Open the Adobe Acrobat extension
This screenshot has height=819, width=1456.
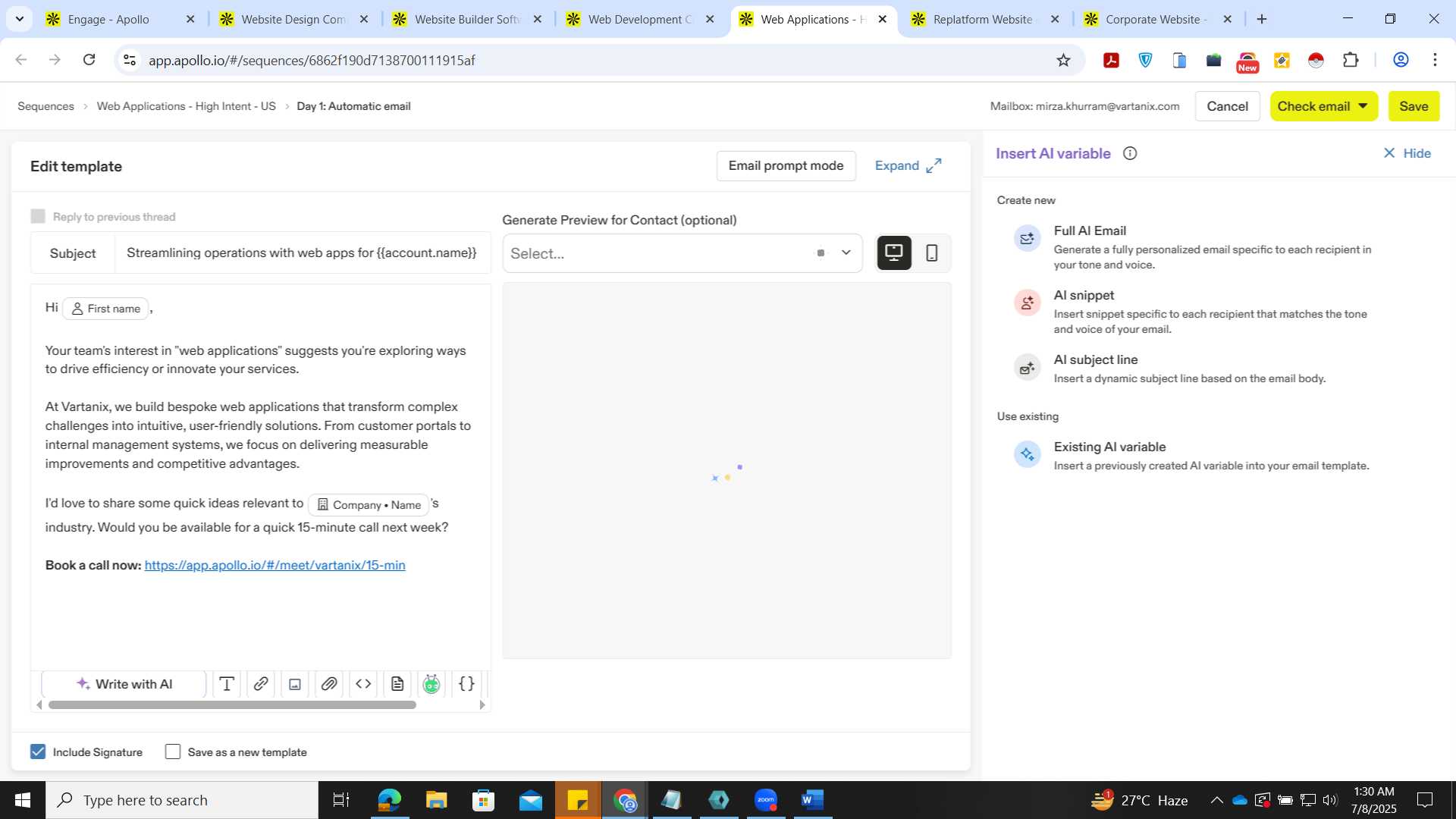click(1112, 60)
